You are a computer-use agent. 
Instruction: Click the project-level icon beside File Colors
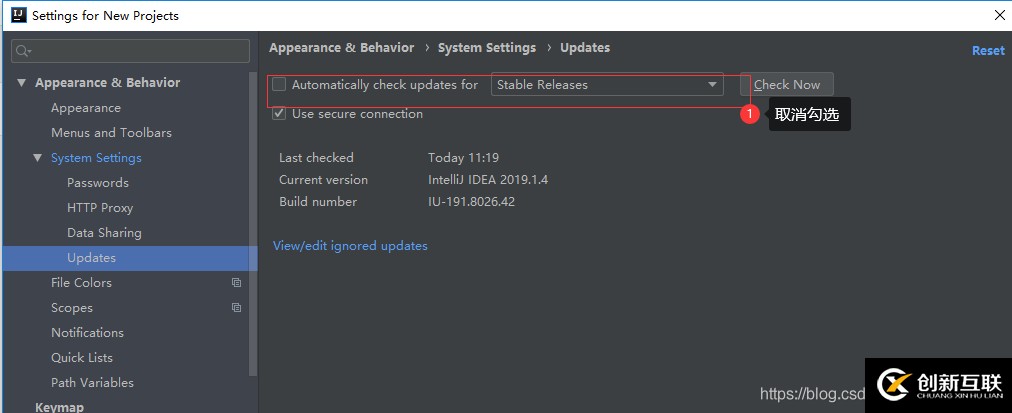coord(236,283)
